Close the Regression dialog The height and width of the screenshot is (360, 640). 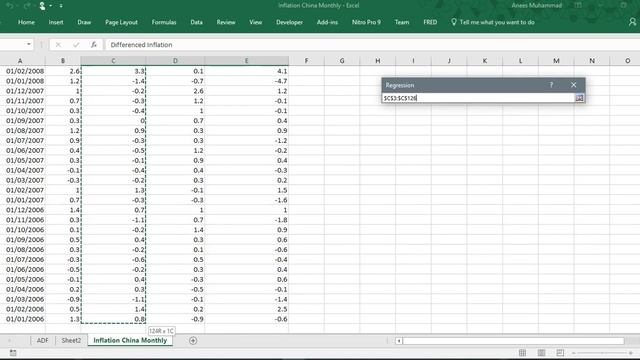click(573, 85)
